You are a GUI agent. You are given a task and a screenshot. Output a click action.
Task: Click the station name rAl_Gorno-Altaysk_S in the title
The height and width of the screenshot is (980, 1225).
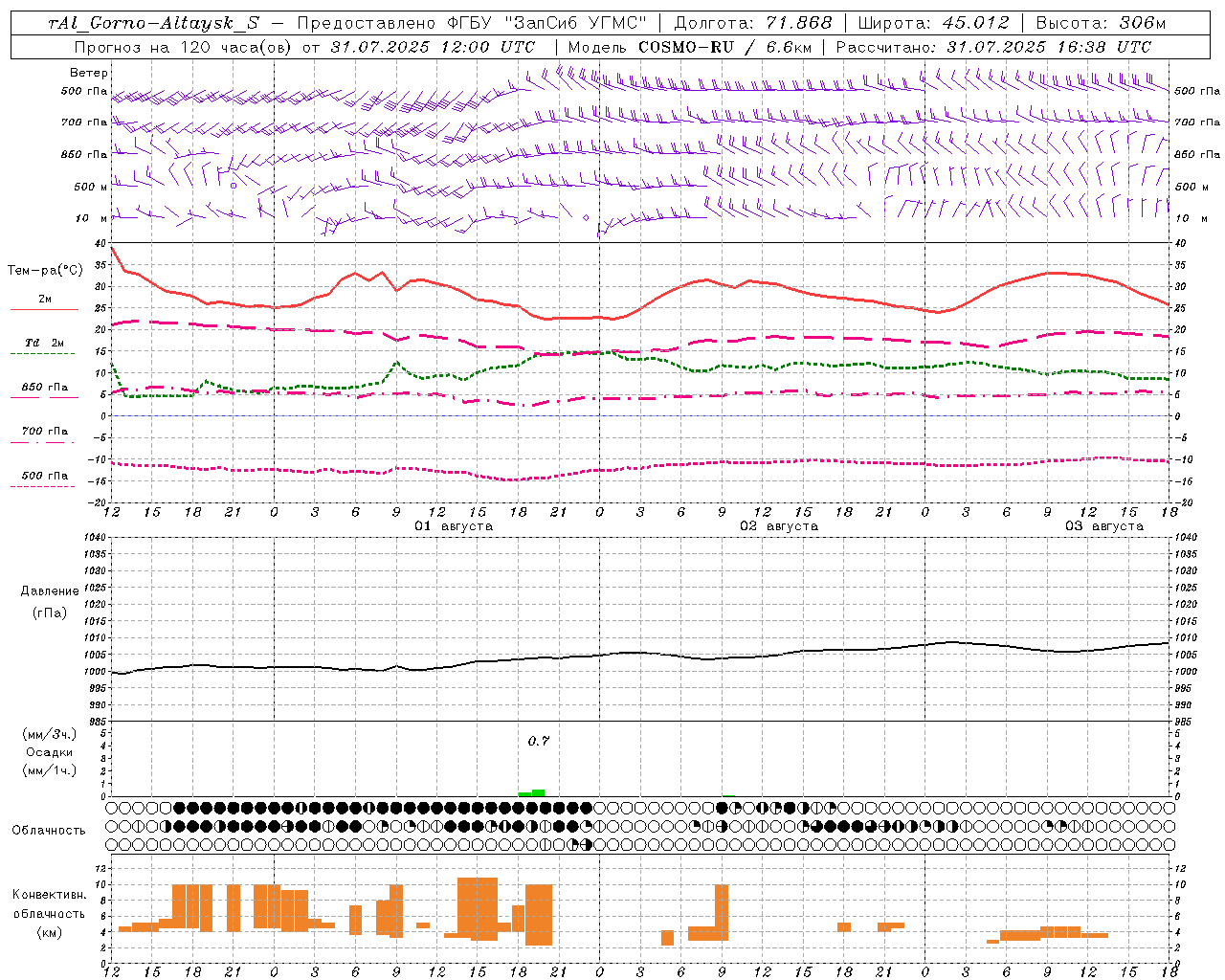pyautogui.click(x=154, y=23)
